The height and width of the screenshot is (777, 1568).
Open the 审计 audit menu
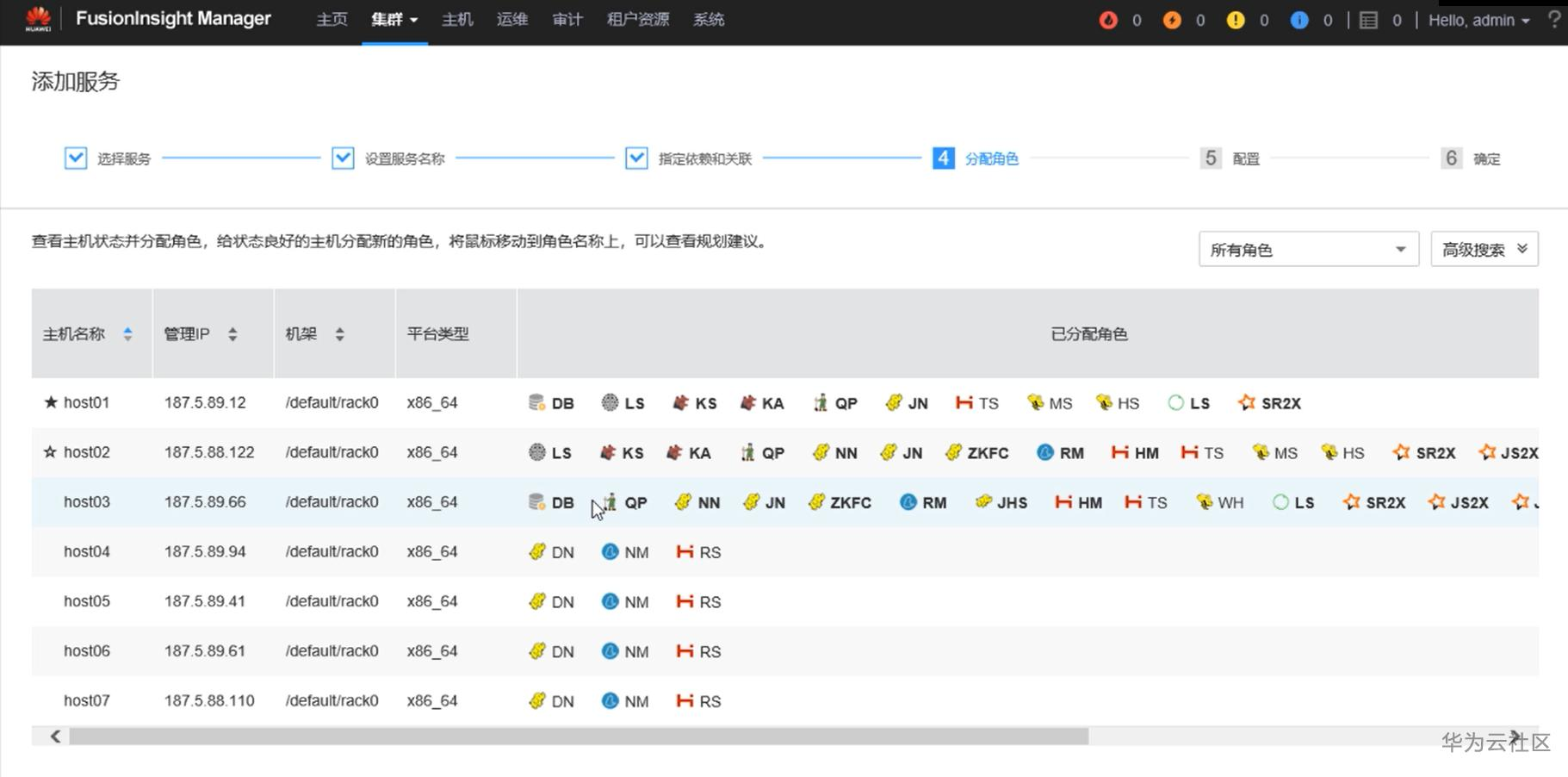point(567,20)
